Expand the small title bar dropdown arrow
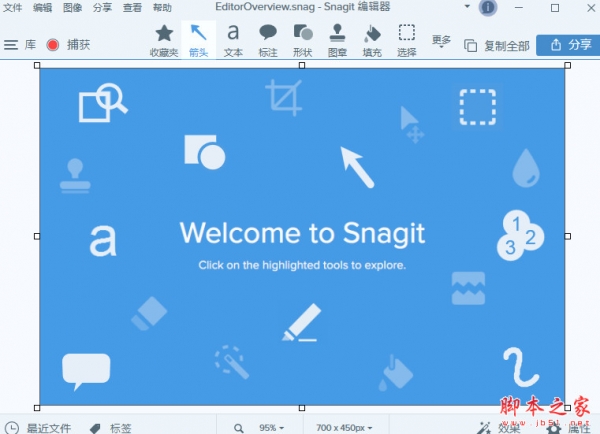The width and height of the screenshot is (600, 434). click(x=467, y=7)
